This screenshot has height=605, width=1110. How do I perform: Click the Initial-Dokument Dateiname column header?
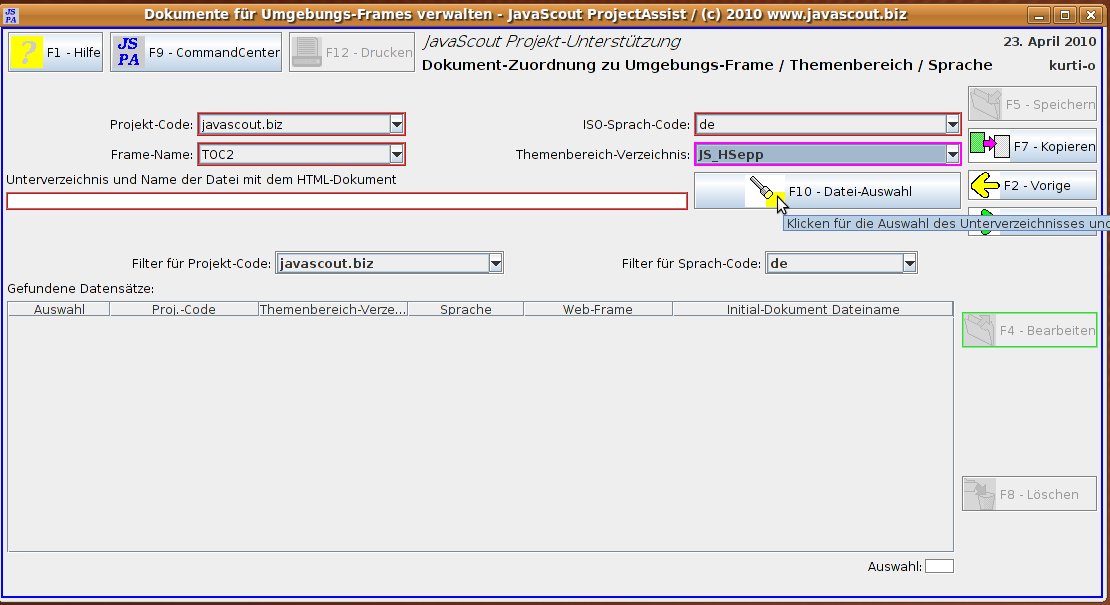click(x=812, y=310)
